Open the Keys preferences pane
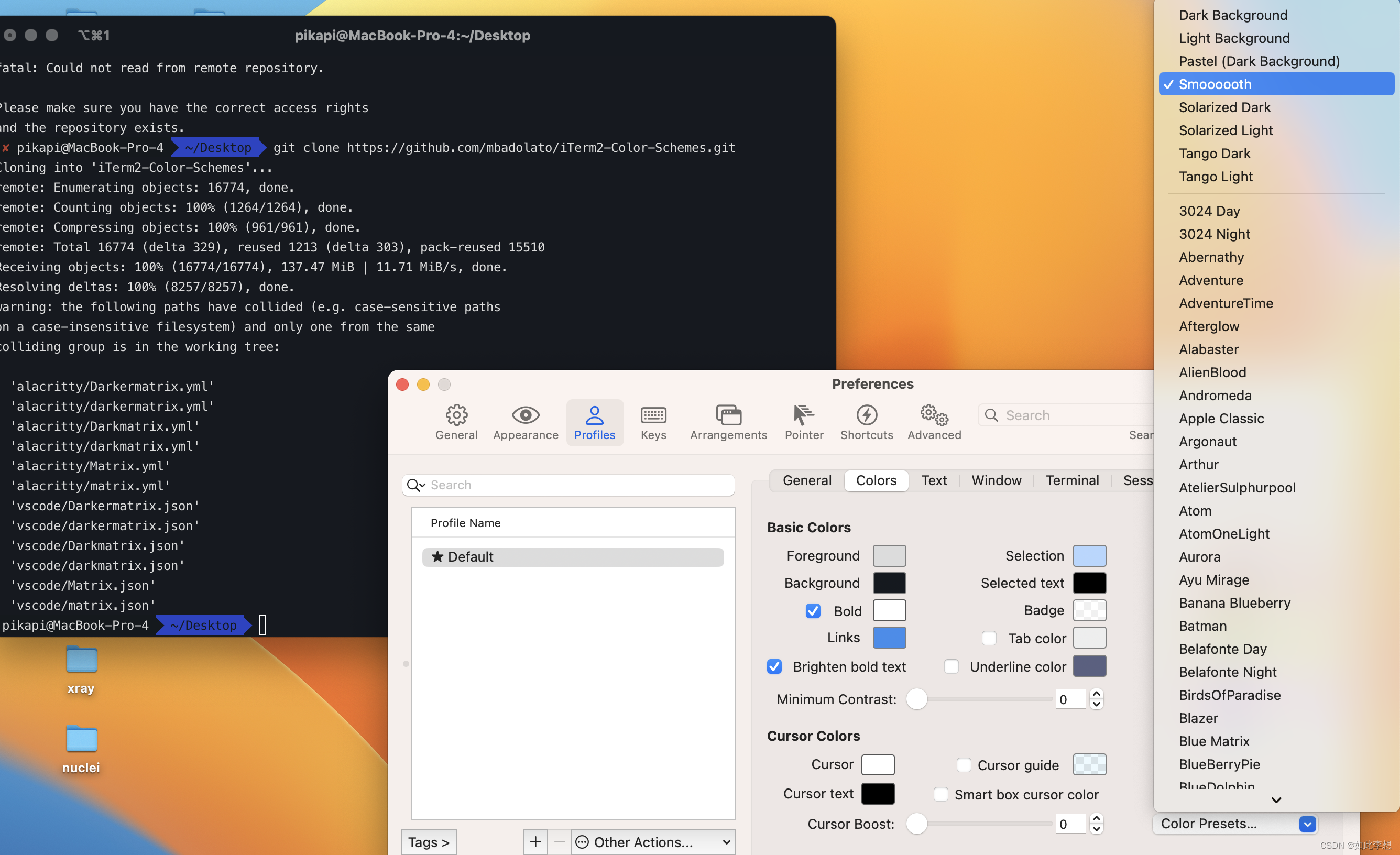The height and width of the screenshot is (855, 1400). (653, 422)
